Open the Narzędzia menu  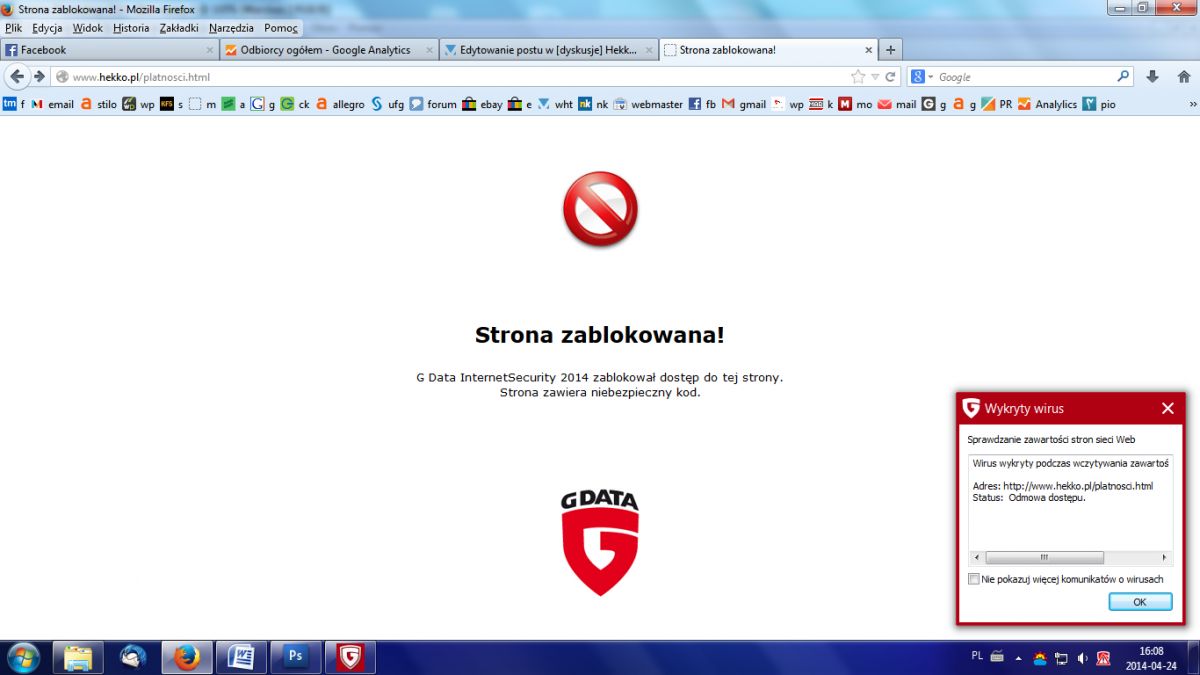click(231, 28)
